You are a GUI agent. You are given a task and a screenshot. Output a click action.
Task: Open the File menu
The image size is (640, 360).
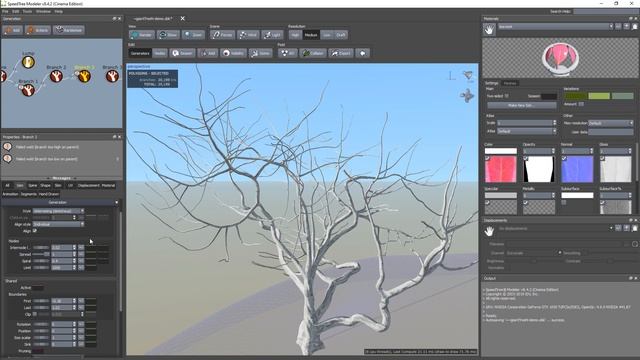coord(5,11)
